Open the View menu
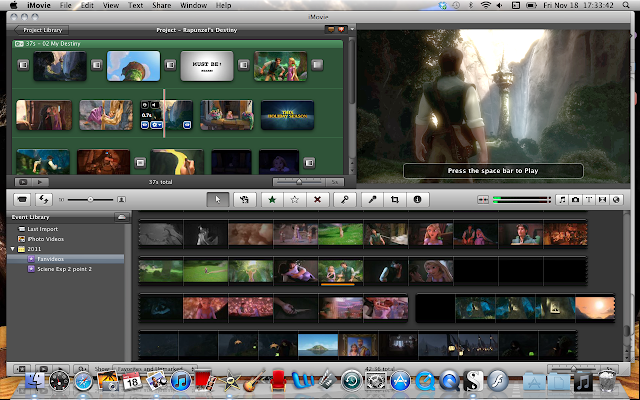Image resolution: width=640 pixels, height=400 pixels. 111,5
